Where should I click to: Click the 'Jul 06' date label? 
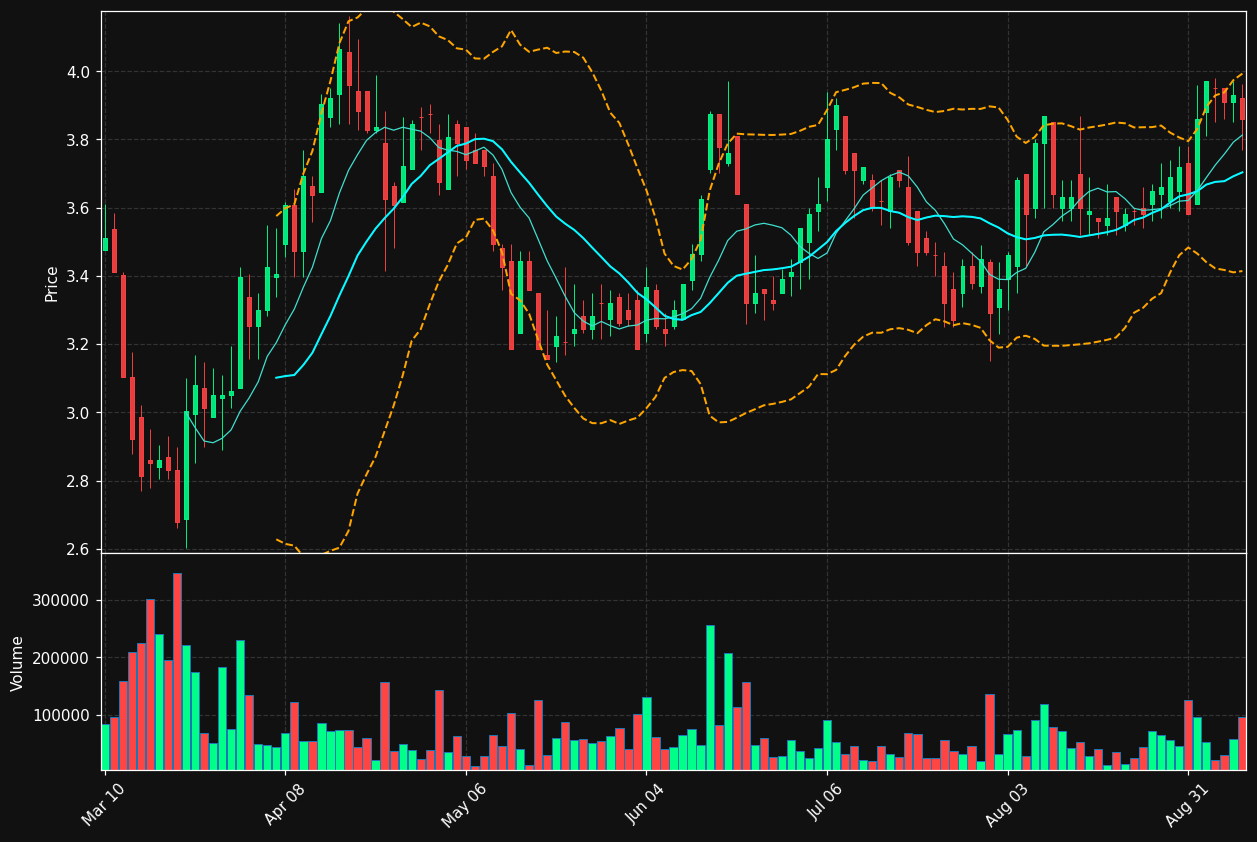[825, 804]
